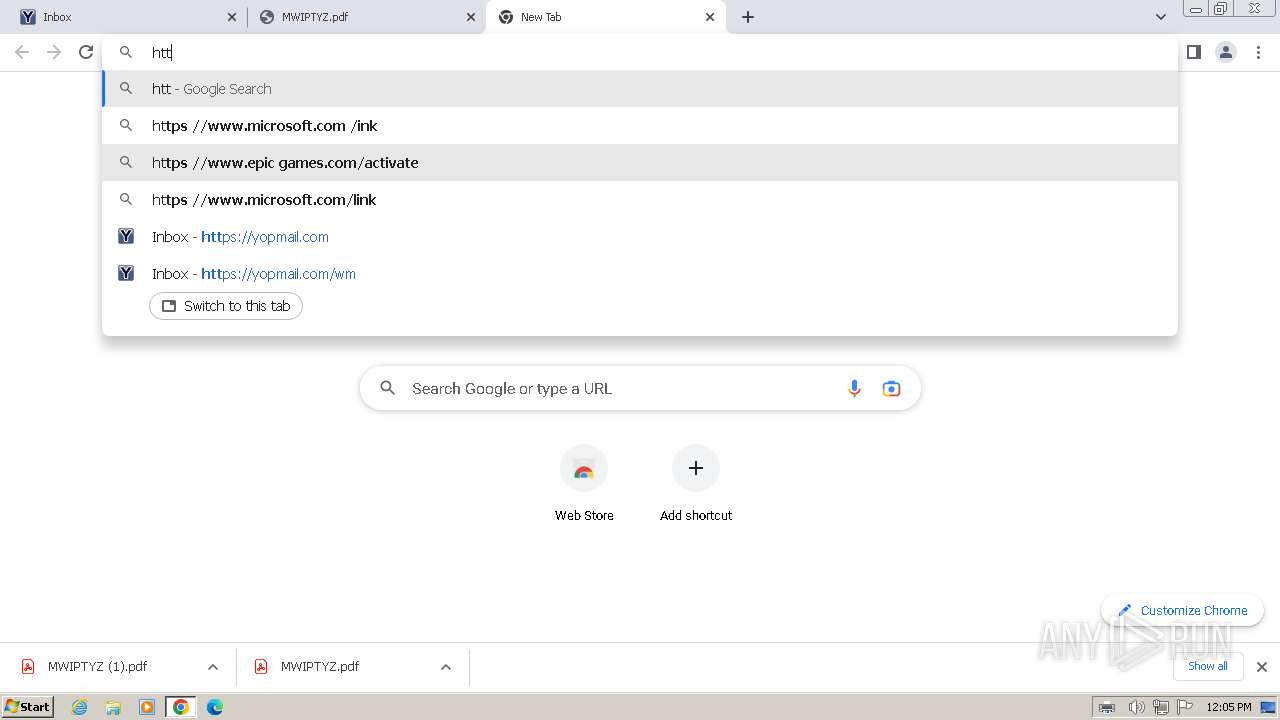1280x720 pixels.
Task: Close the downloads bar
Action: coord(1262,667)
